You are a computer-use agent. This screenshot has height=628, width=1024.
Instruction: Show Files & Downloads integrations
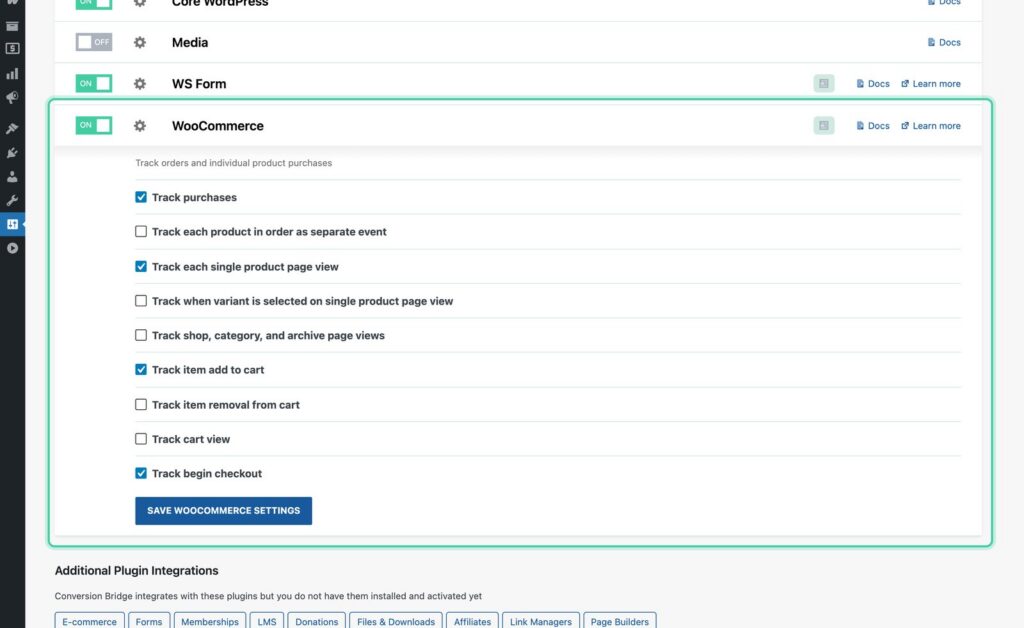396,621
